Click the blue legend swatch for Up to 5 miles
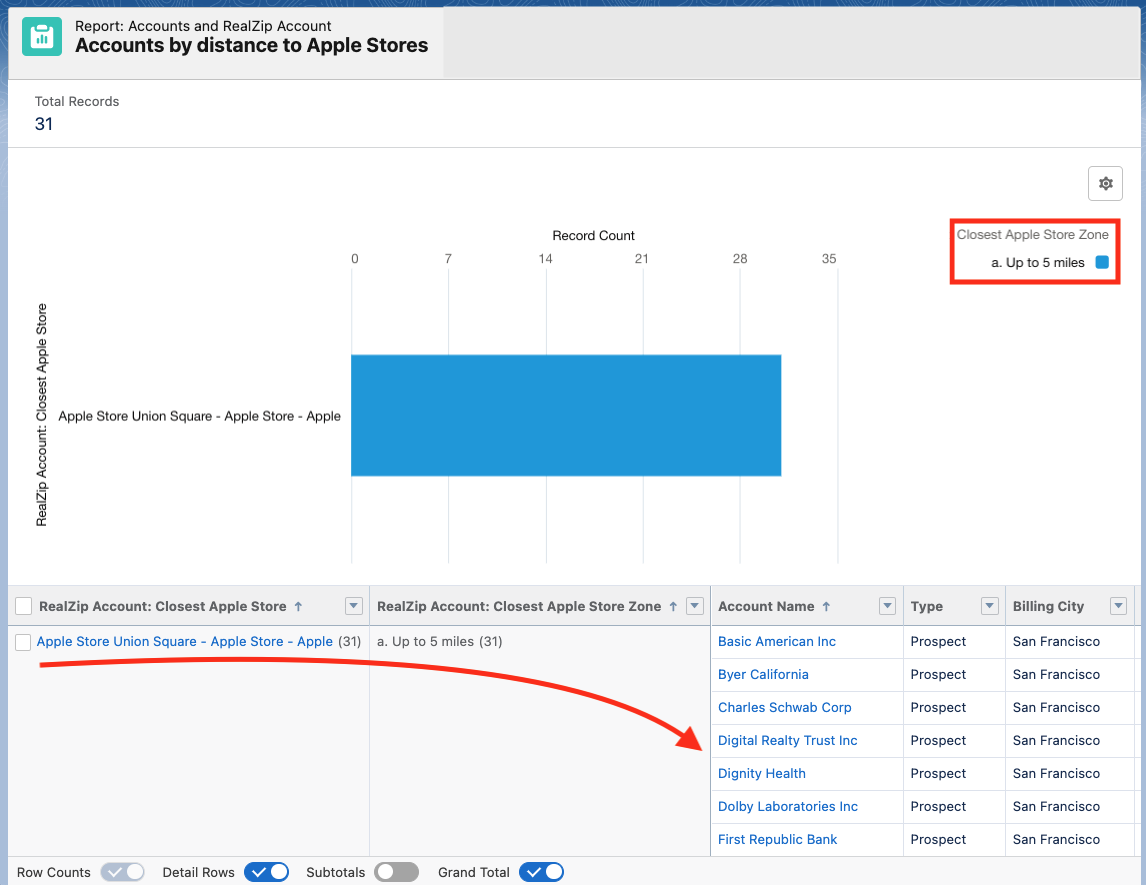Viewport: 1146px width, 885px height. 1102,262
